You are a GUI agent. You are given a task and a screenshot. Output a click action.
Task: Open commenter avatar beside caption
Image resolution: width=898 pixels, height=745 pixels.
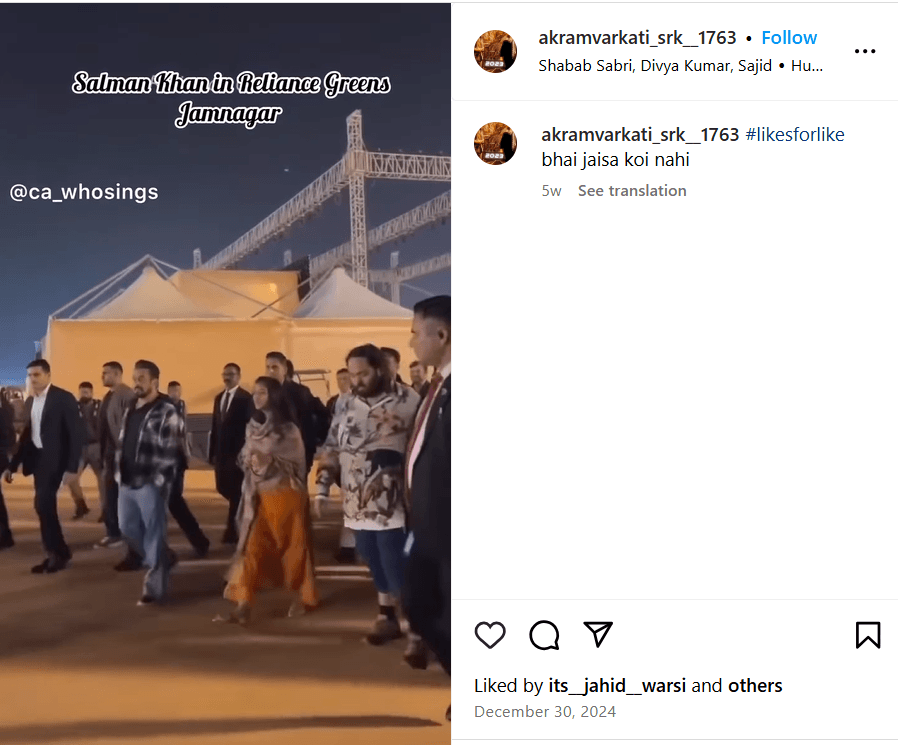(x=495, y=143)
